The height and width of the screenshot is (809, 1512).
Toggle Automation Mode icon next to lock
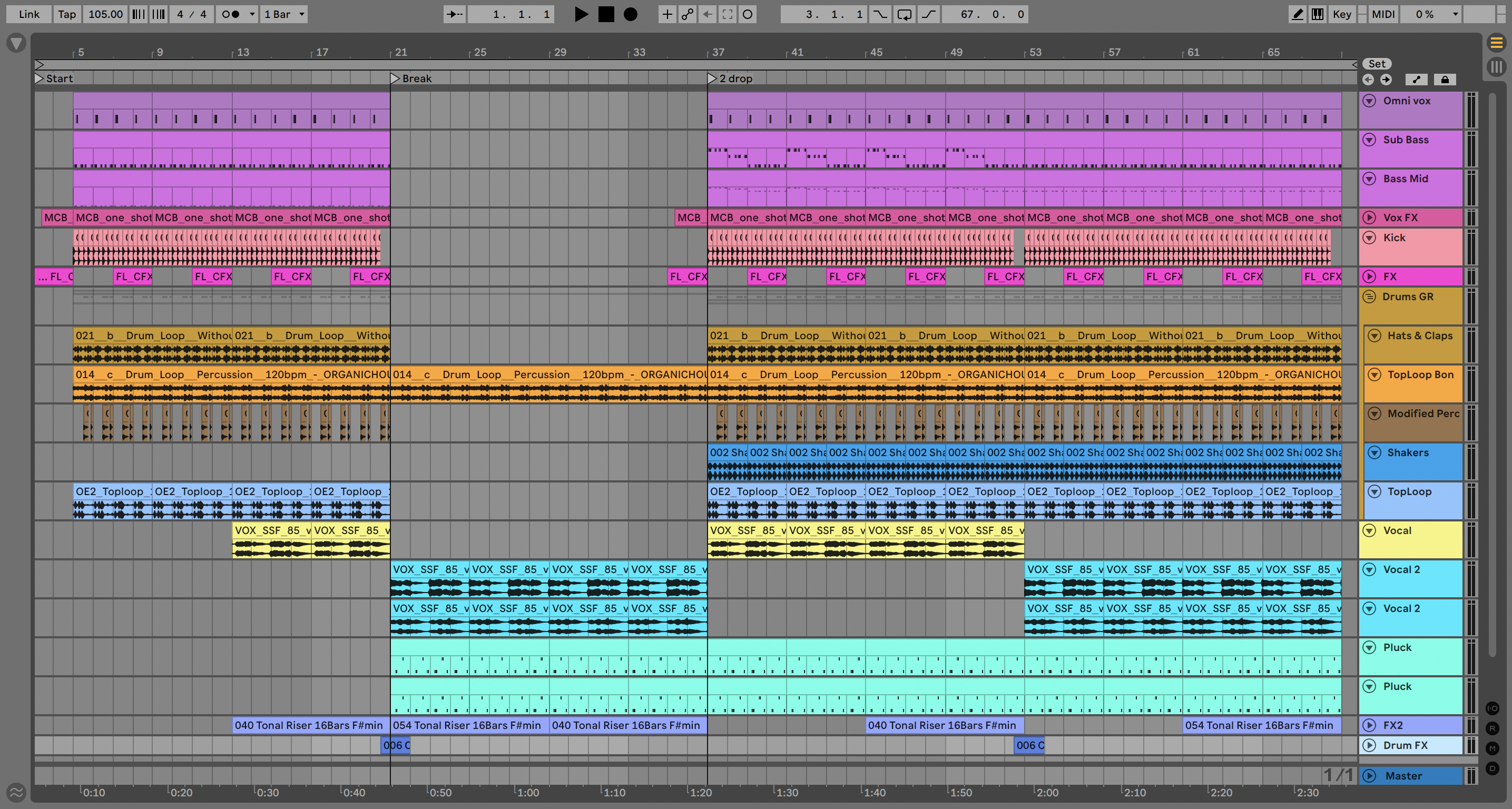pos(1416,79)
